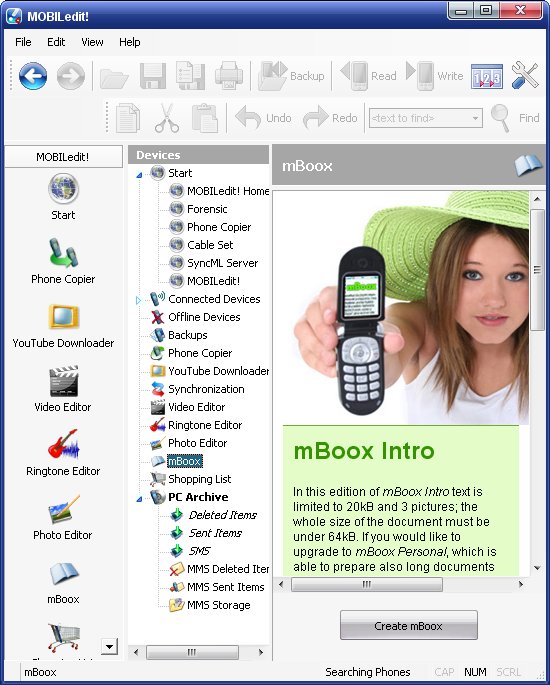Click the Redo toolbar button
The image size is (550, 685).
330,118
